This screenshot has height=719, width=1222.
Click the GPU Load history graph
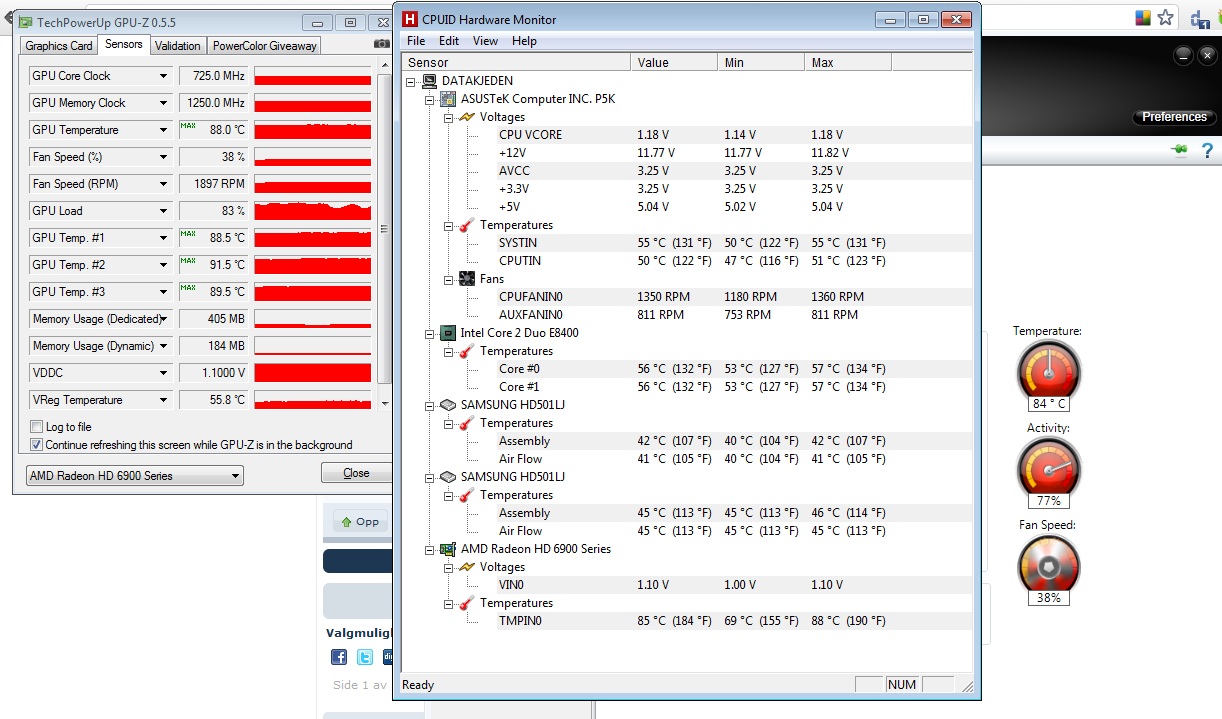coord(313,211)
